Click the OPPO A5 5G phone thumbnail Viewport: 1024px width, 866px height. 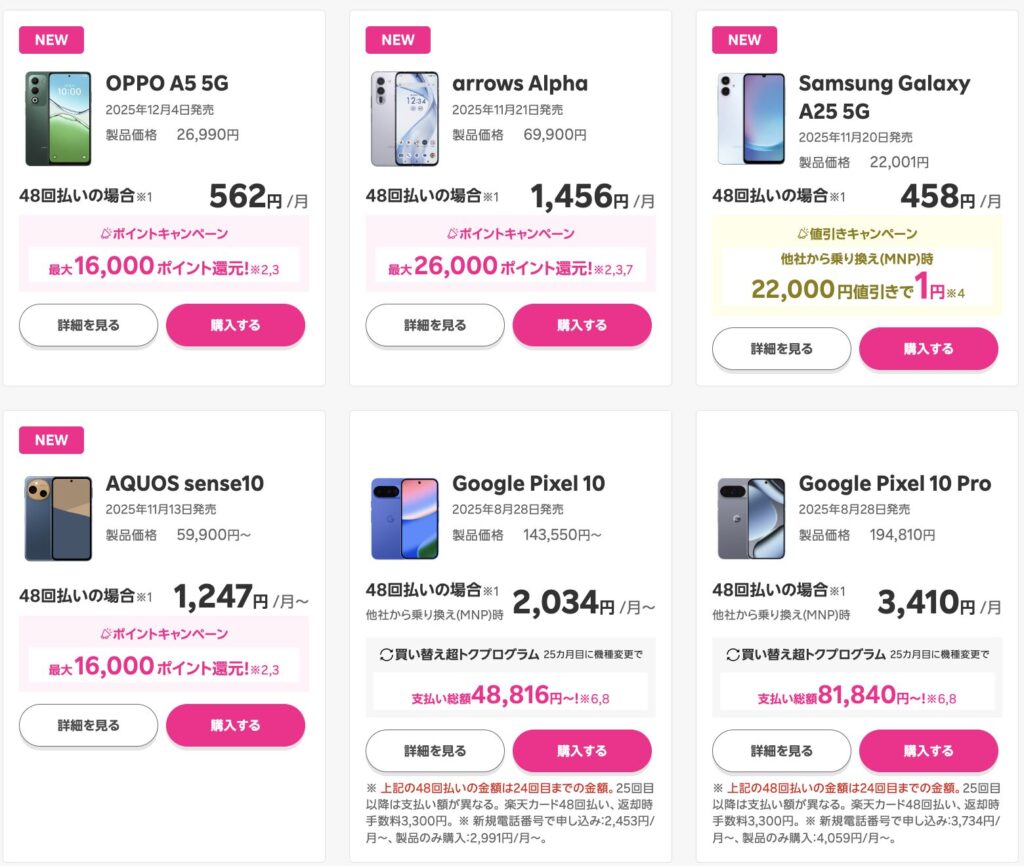pos(57,115)
